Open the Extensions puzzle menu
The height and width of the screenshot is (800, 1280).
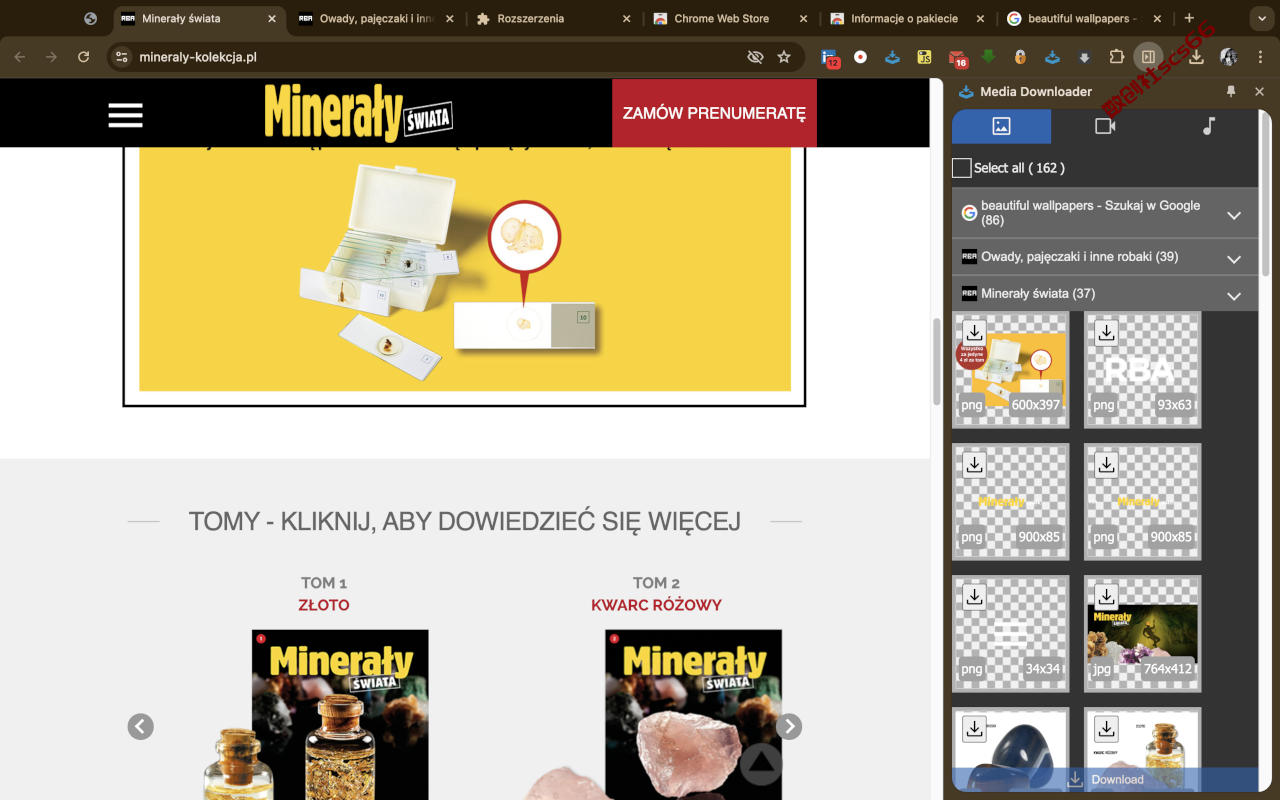(x=1117, y=57)
